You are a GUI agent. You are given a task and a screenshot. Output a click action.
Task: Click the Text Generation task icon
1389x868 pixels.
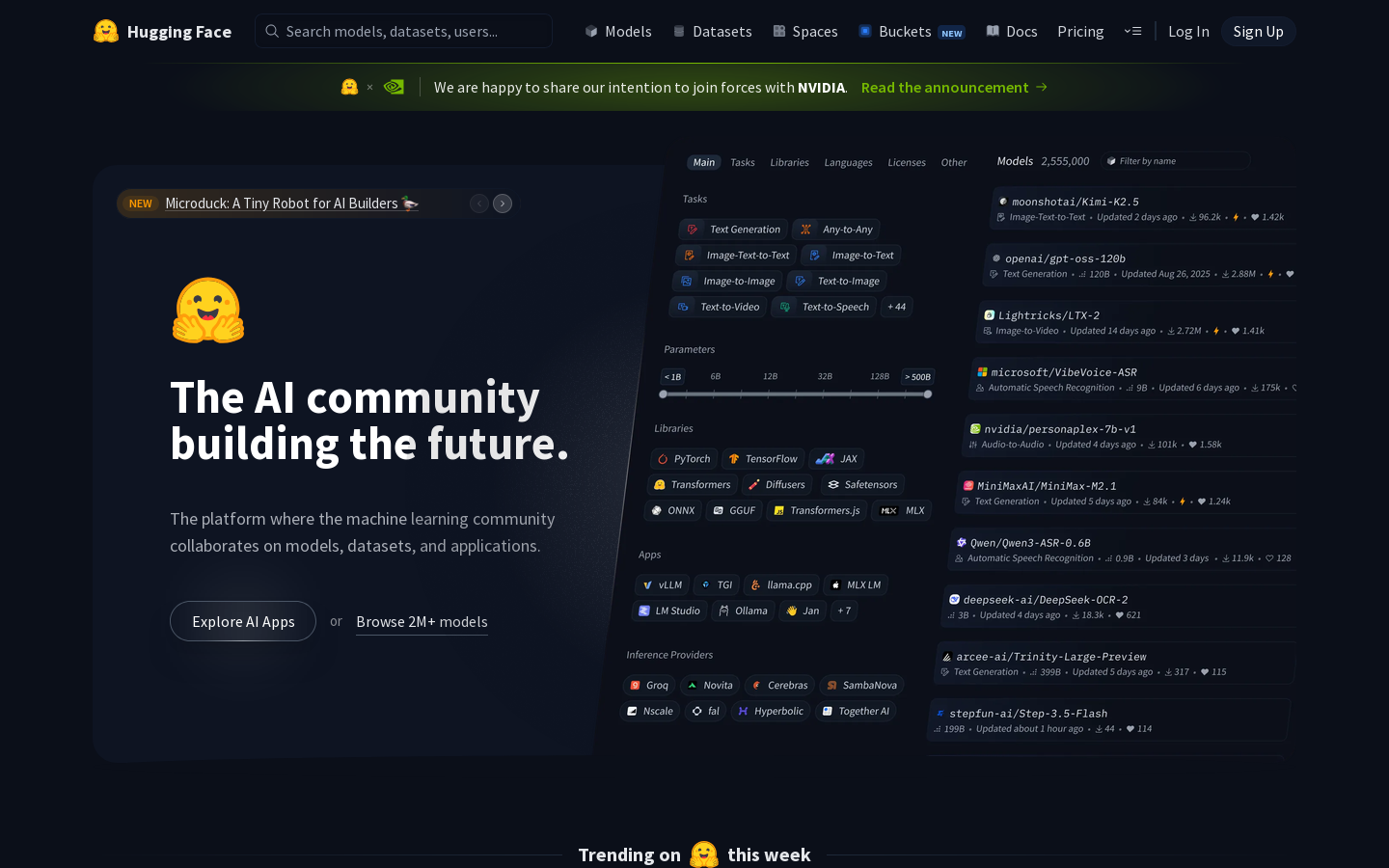[692, 230]
